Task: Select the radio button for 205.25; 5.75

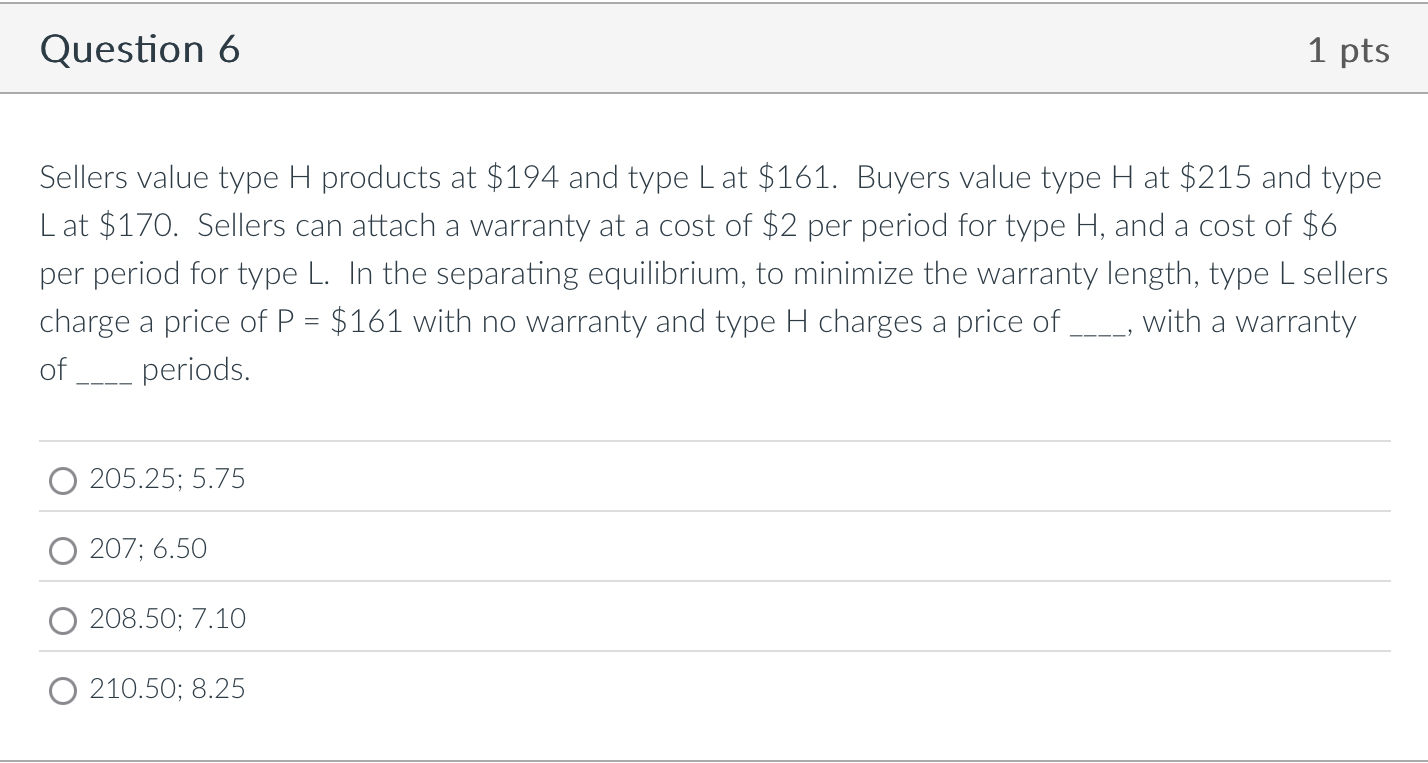Action: [63, 480]
